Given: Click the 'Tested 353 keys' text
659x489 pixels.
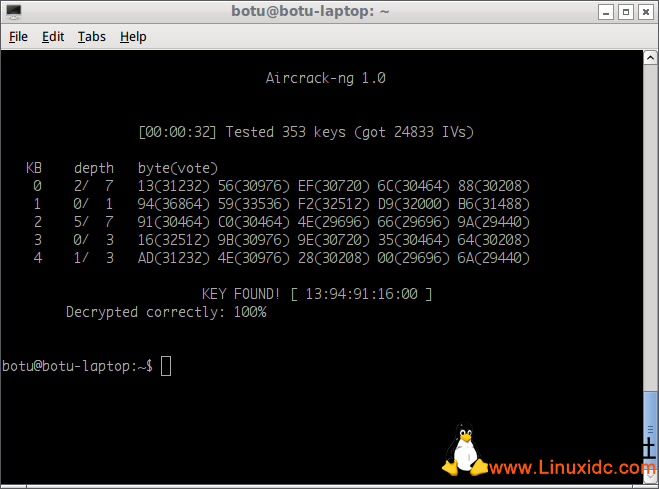Looking at the screenshot, I should pyautogui.click(x=285, y=132).
